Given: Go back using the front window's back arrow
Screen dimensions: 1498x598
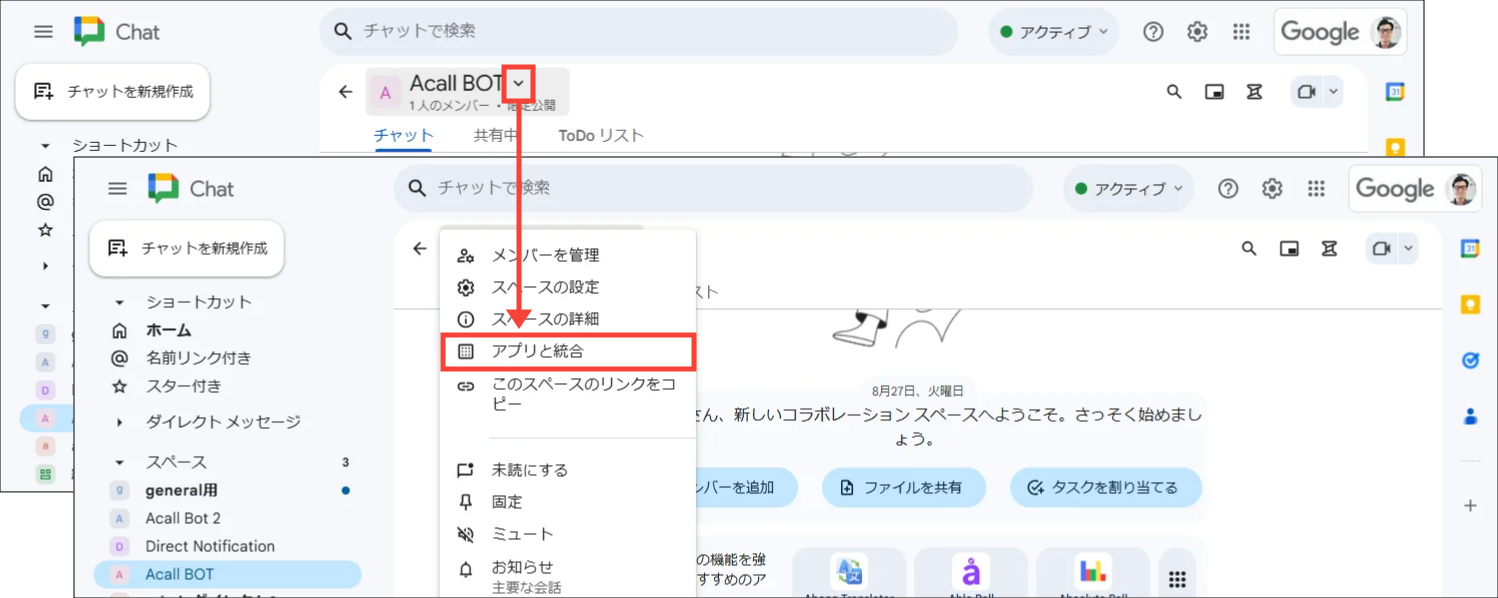Looking at the screenshot, I should 420,248.
